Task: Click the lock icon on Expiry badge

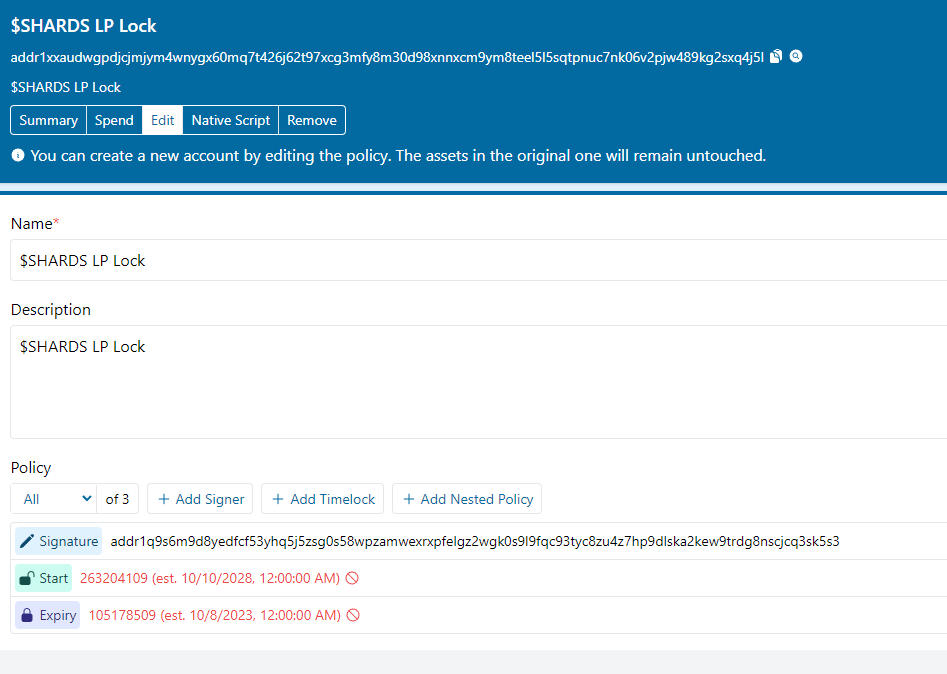Action: pyautogui.click(x=27, y=615)
